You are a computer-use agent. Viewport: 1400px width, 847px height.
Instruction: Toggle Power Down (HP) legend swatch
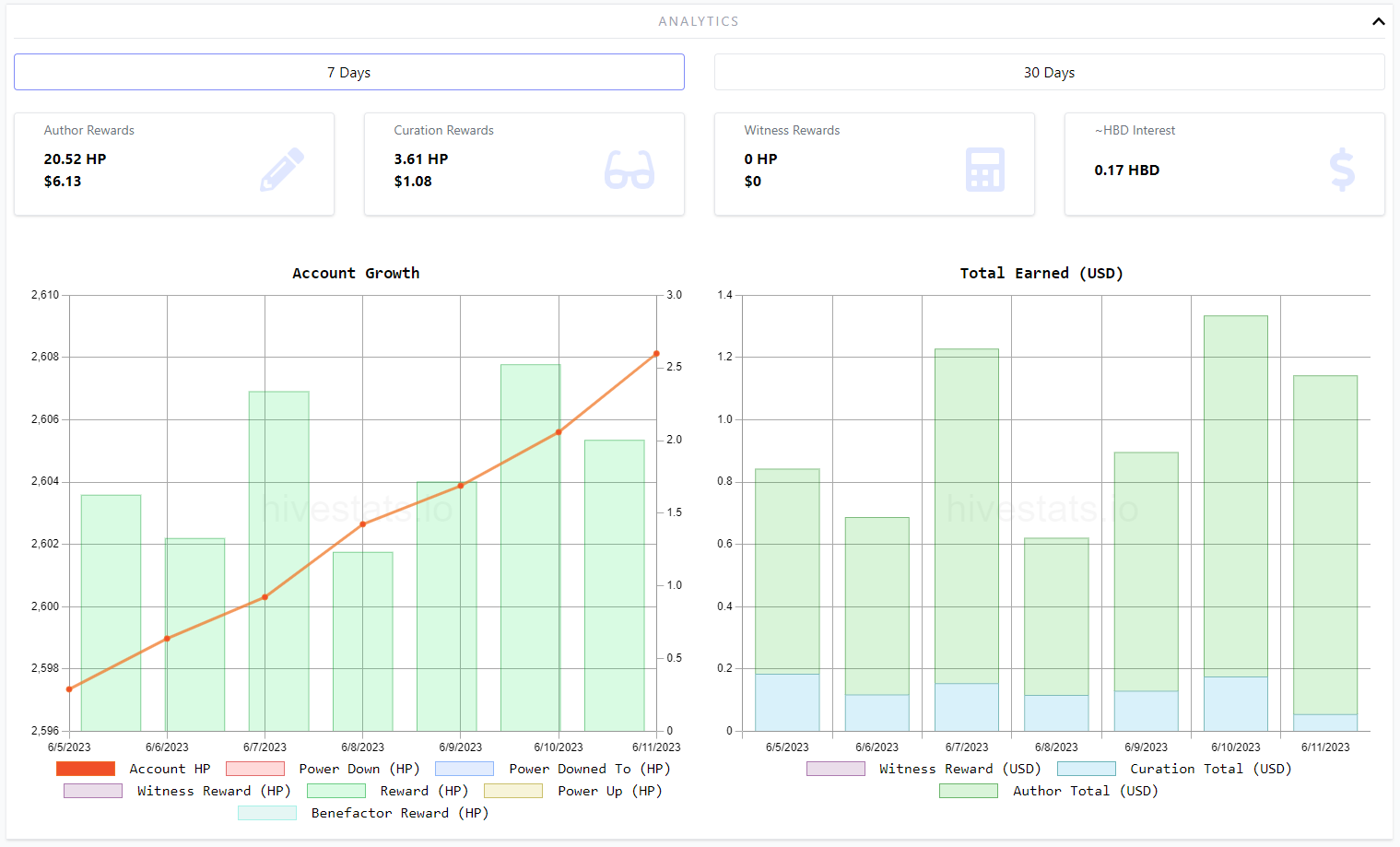[x=255, y=769]
